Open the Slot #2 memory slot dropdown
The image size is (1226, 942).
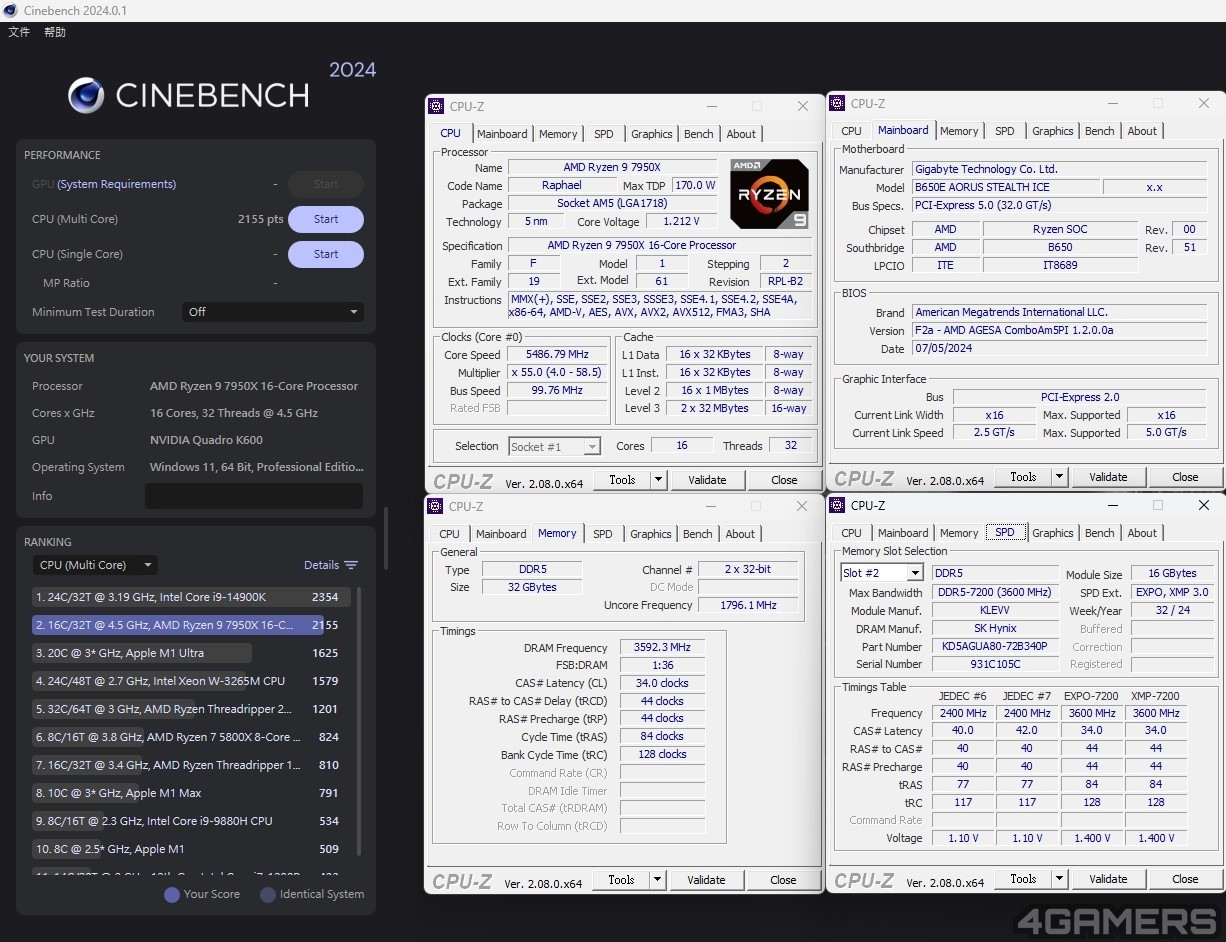point(882,573)
